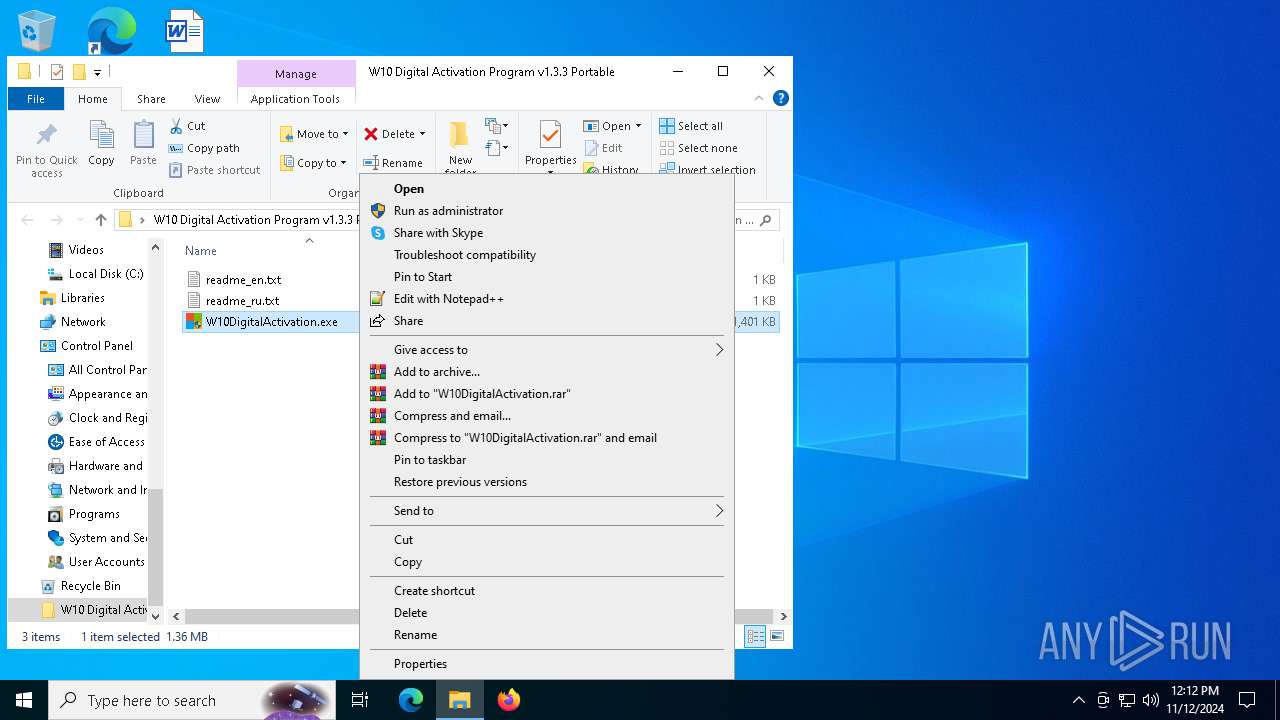
Task: Choose Create shortcut in context menu
Action: tap(546, 591)
